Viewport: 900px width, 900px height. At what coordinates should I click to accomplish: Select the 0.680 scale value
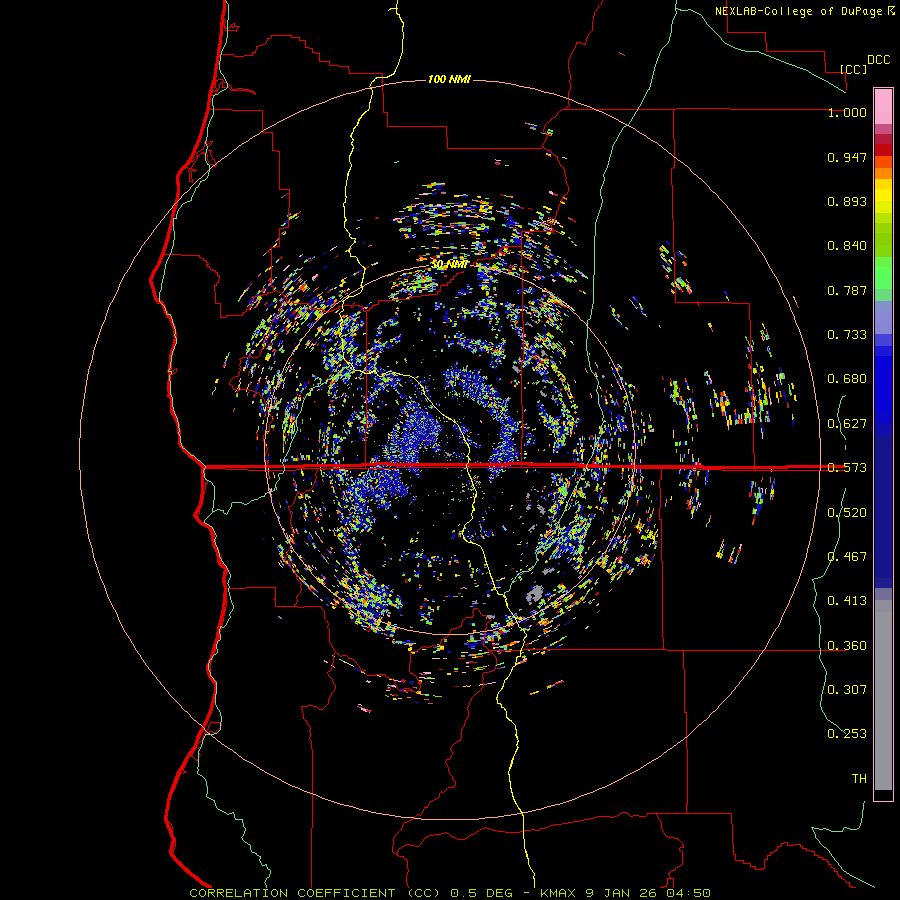[847, 379]
